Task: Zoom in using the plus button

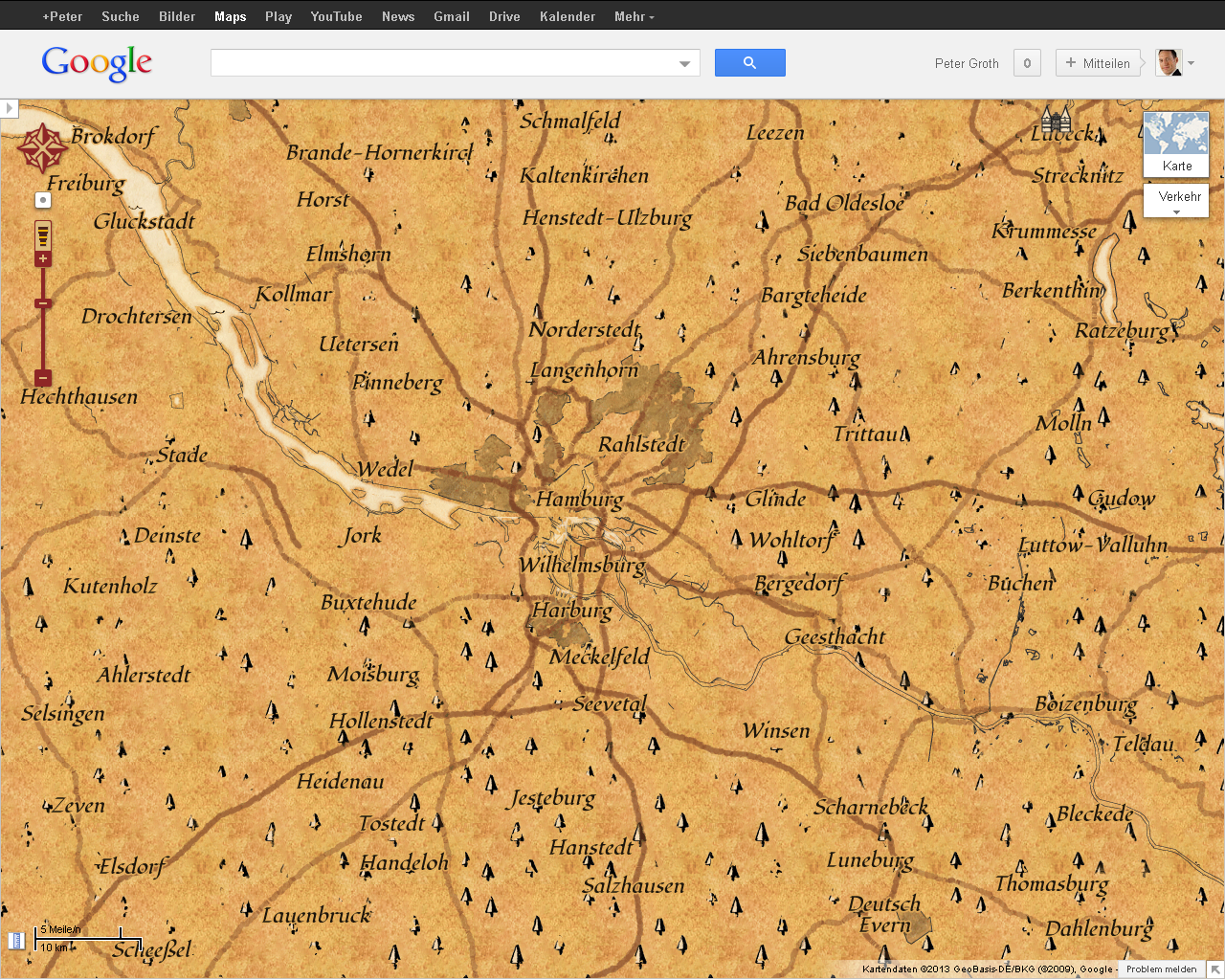Action: [x=42, y=256]
